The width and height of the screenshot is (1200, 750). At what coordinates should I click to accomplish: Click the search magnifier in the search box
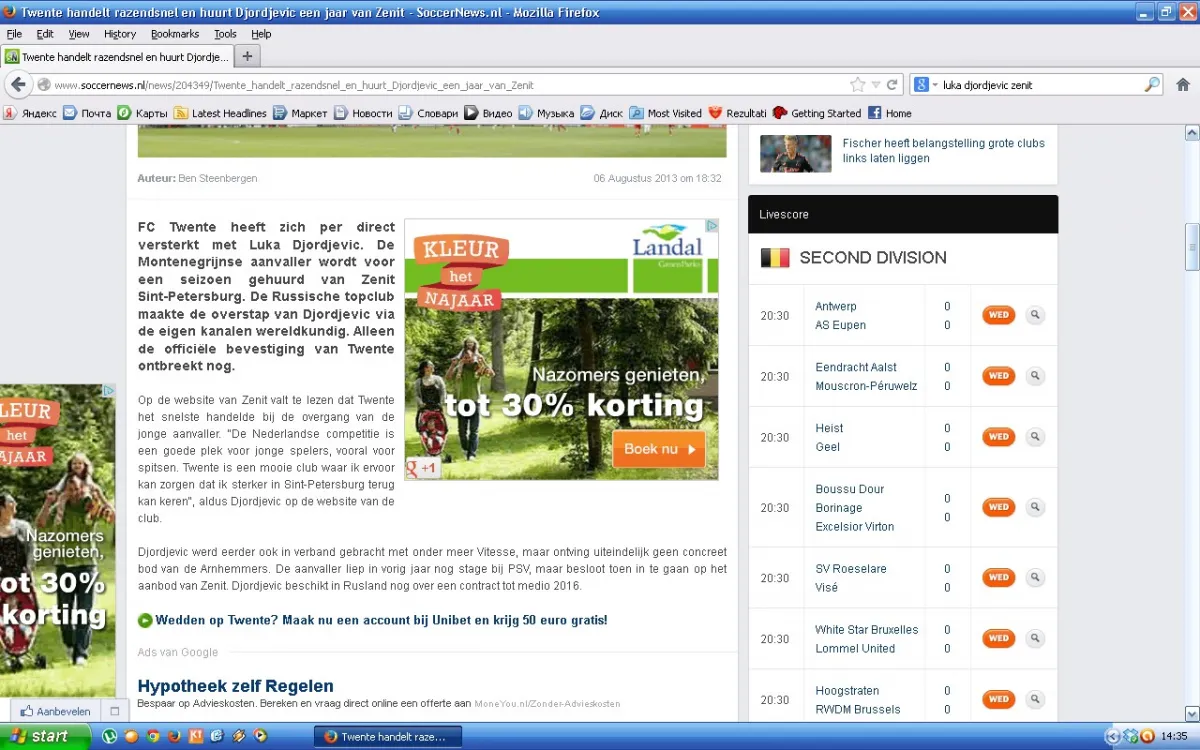click(x=1152, y=85)
